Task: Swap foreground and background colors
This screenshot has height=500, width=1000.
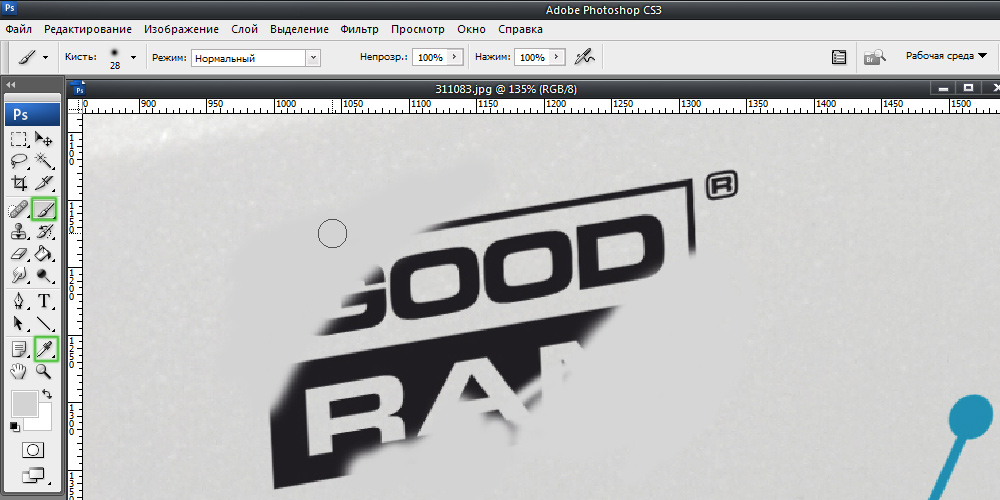Action: point(46,395)
